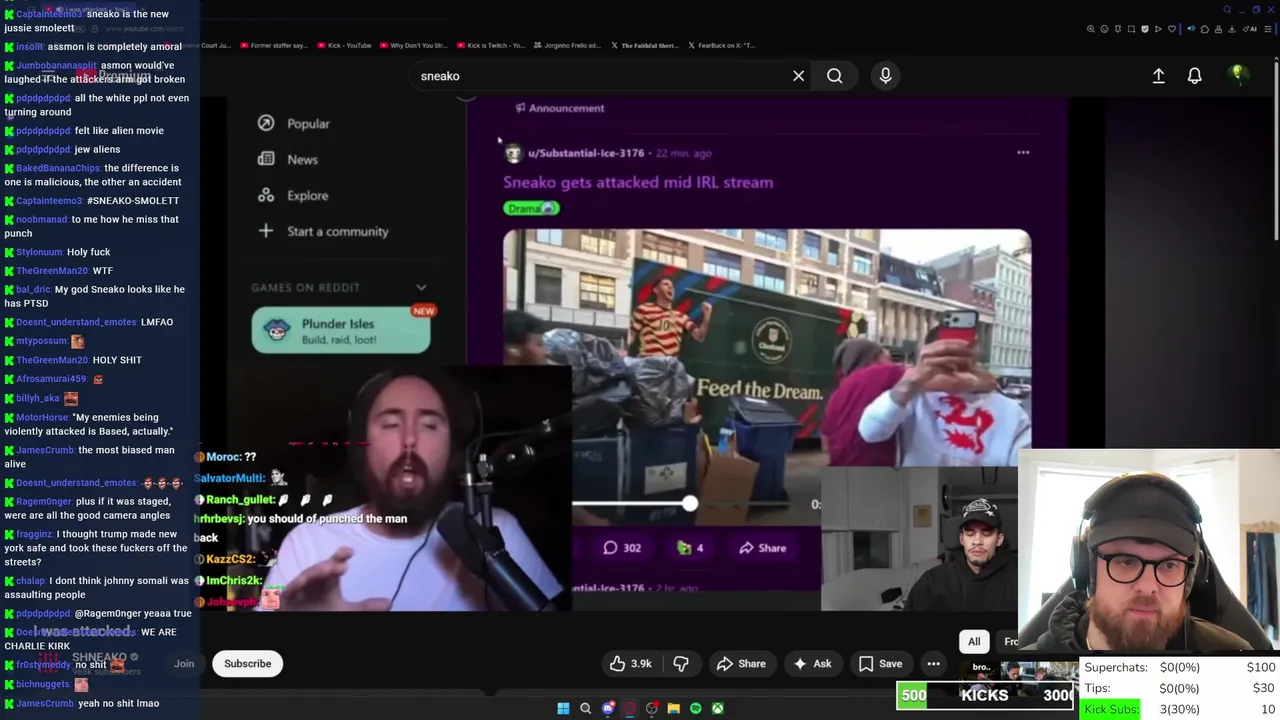The width and height of the screenshot is (1280, 720).
Task: Open Spotify from the taskbar
Action: 695,709
